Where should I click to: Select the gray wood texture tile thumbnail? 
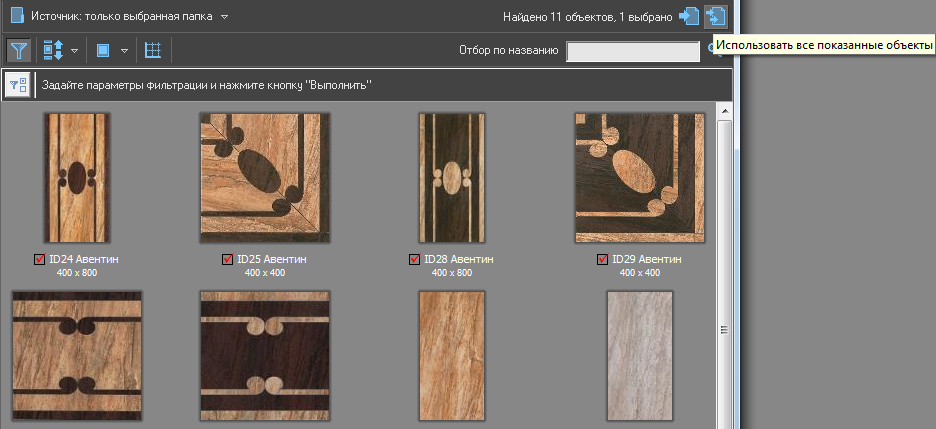pyautogui.click(x=639, y=355)
